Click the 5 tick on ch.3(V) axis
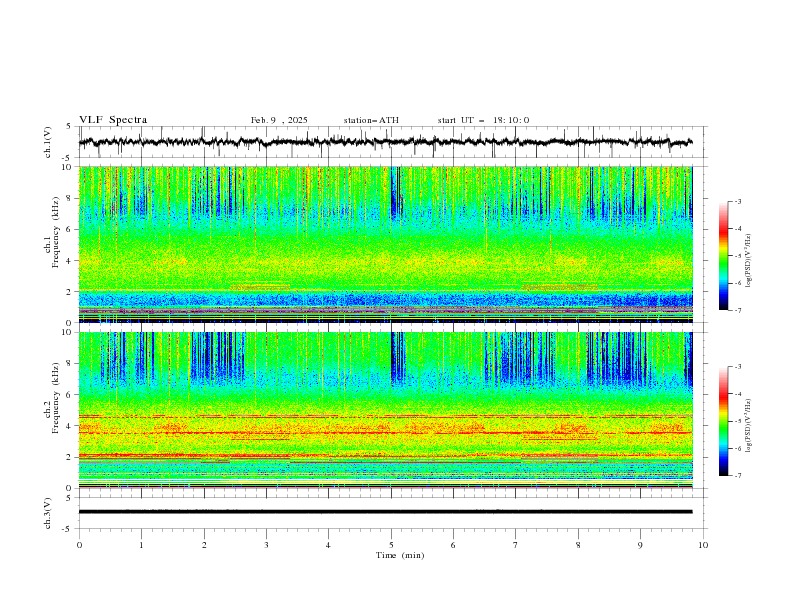The width and height of the screenshot is (792, 612). point(70,497)
